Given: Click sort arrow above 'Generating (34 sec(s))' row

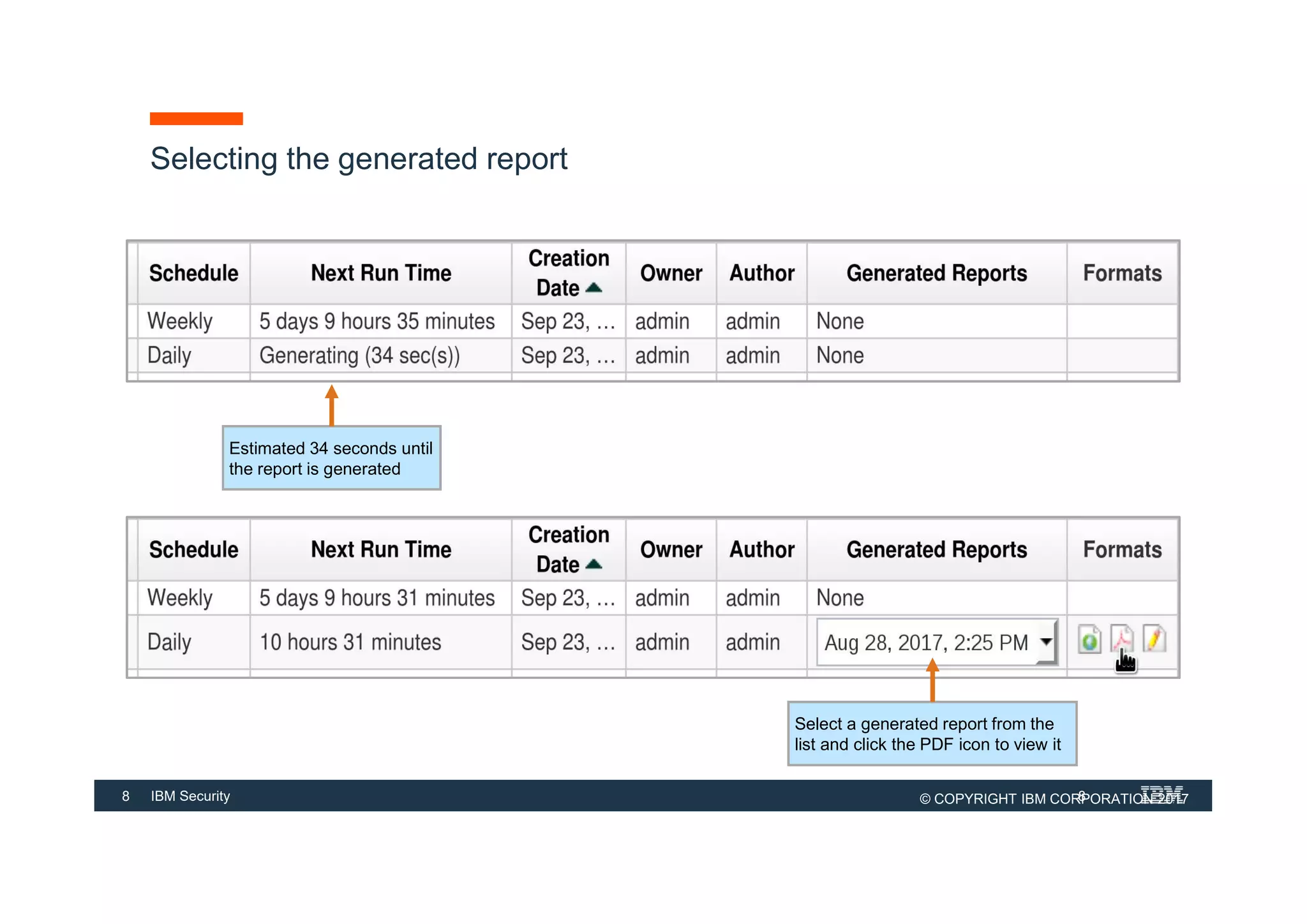Looking at the screenshot, I should click(594, 288).
